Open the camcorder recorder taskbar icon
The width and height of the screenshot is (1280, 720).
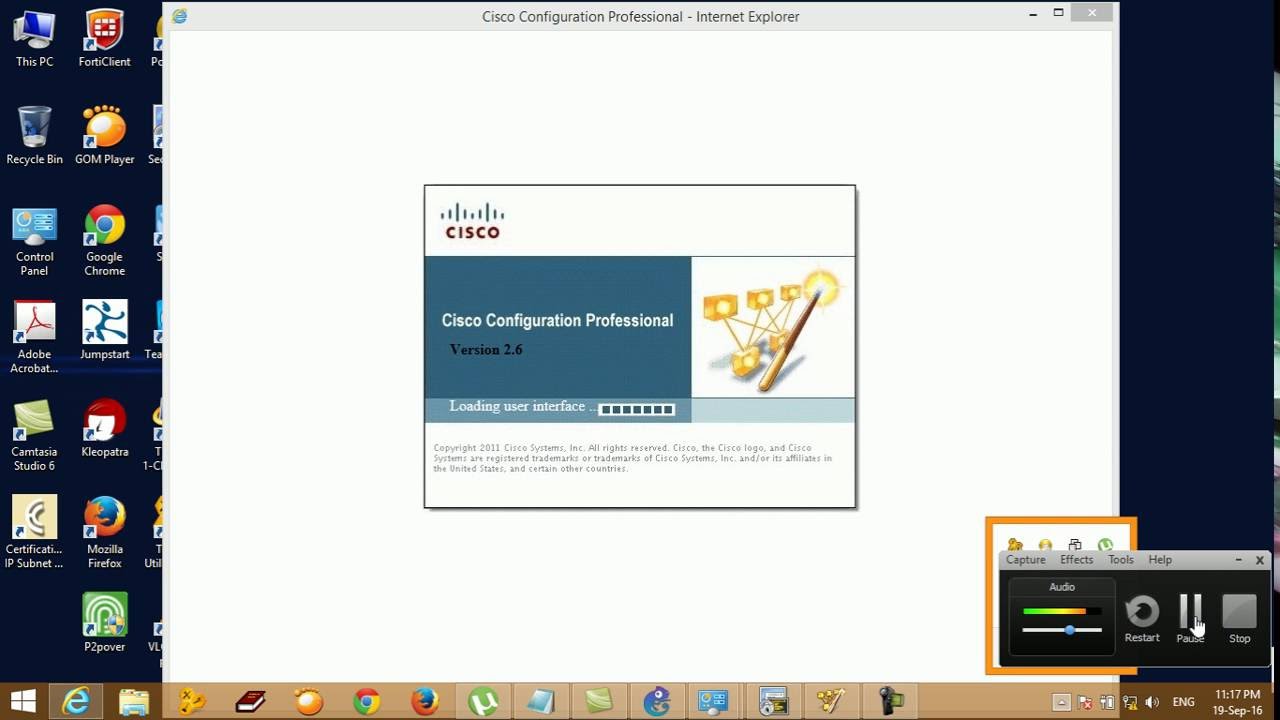(890, 701)
